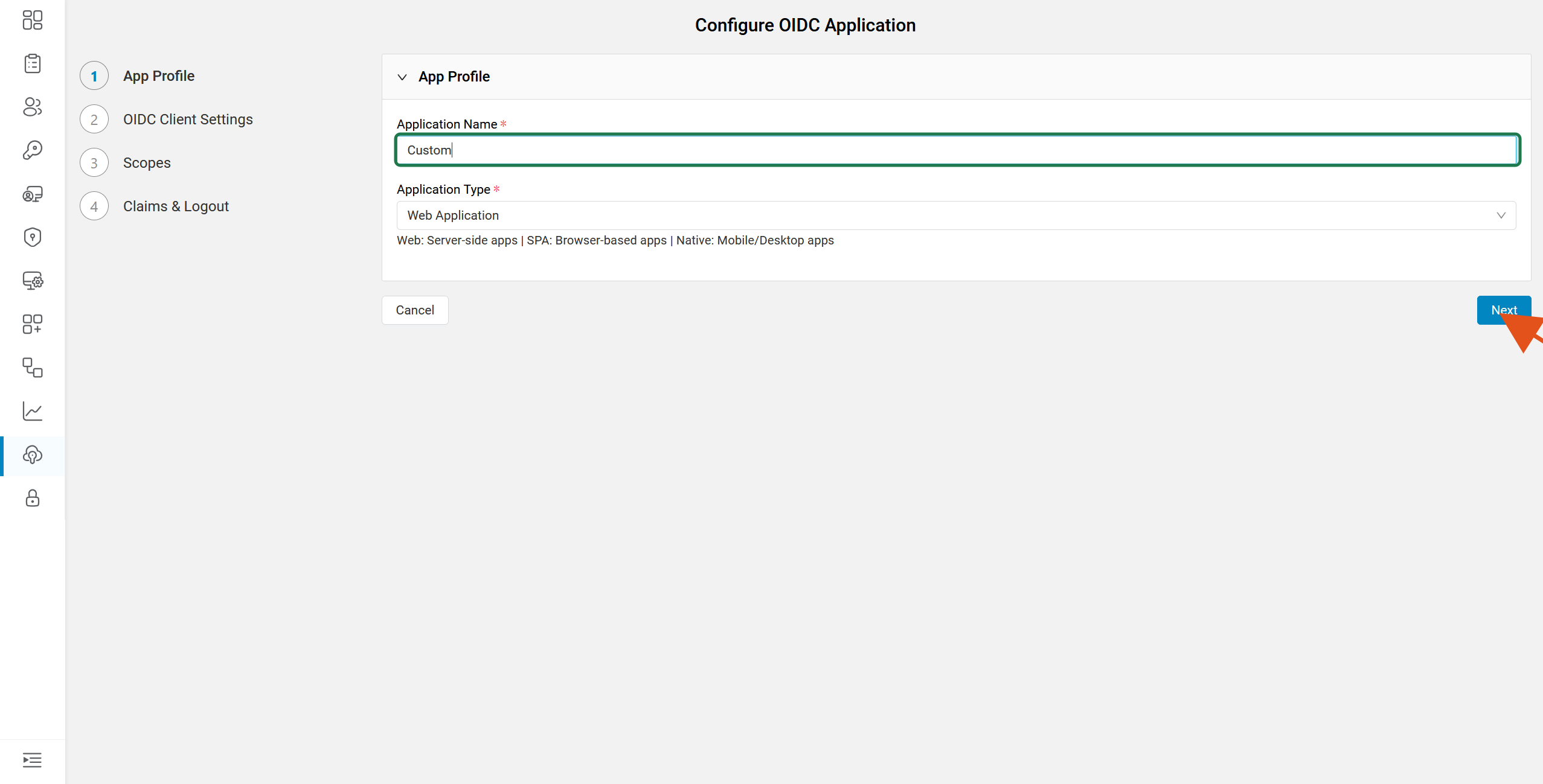Image resolution: width=1543 pixels, height=784 pixels.
Task: Open the connected squares workflow icon in sidebar
Action: click(33, 368)
